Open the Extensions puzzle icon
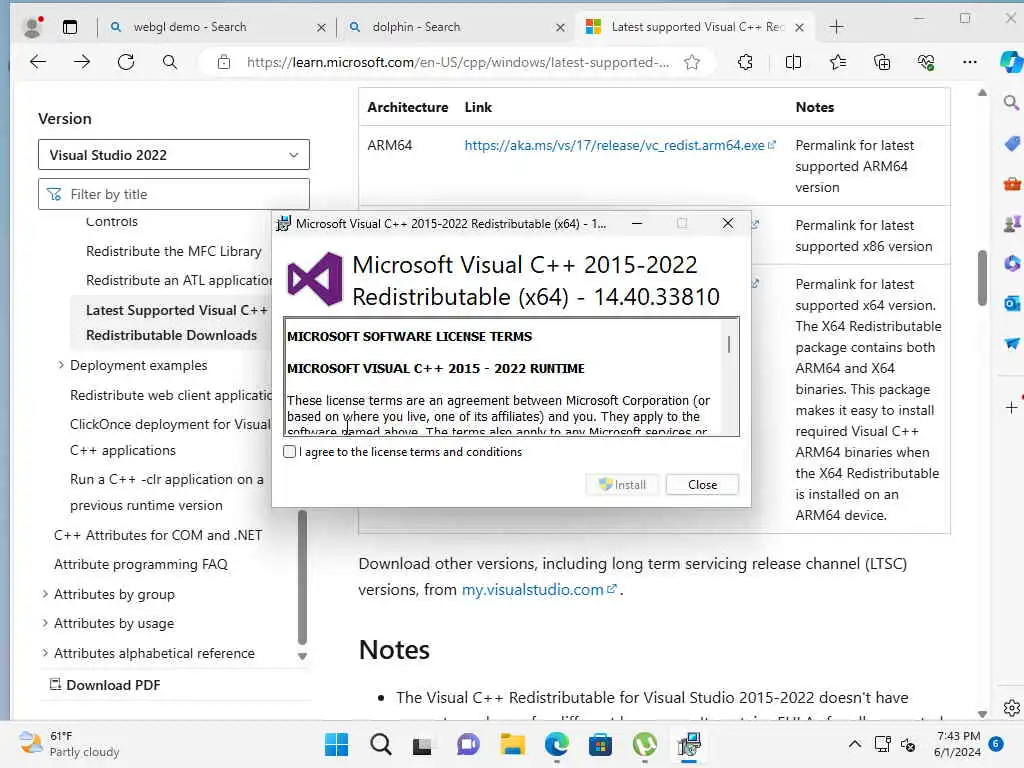Viewport: 1024px width, 768px height. click(745, 62)
